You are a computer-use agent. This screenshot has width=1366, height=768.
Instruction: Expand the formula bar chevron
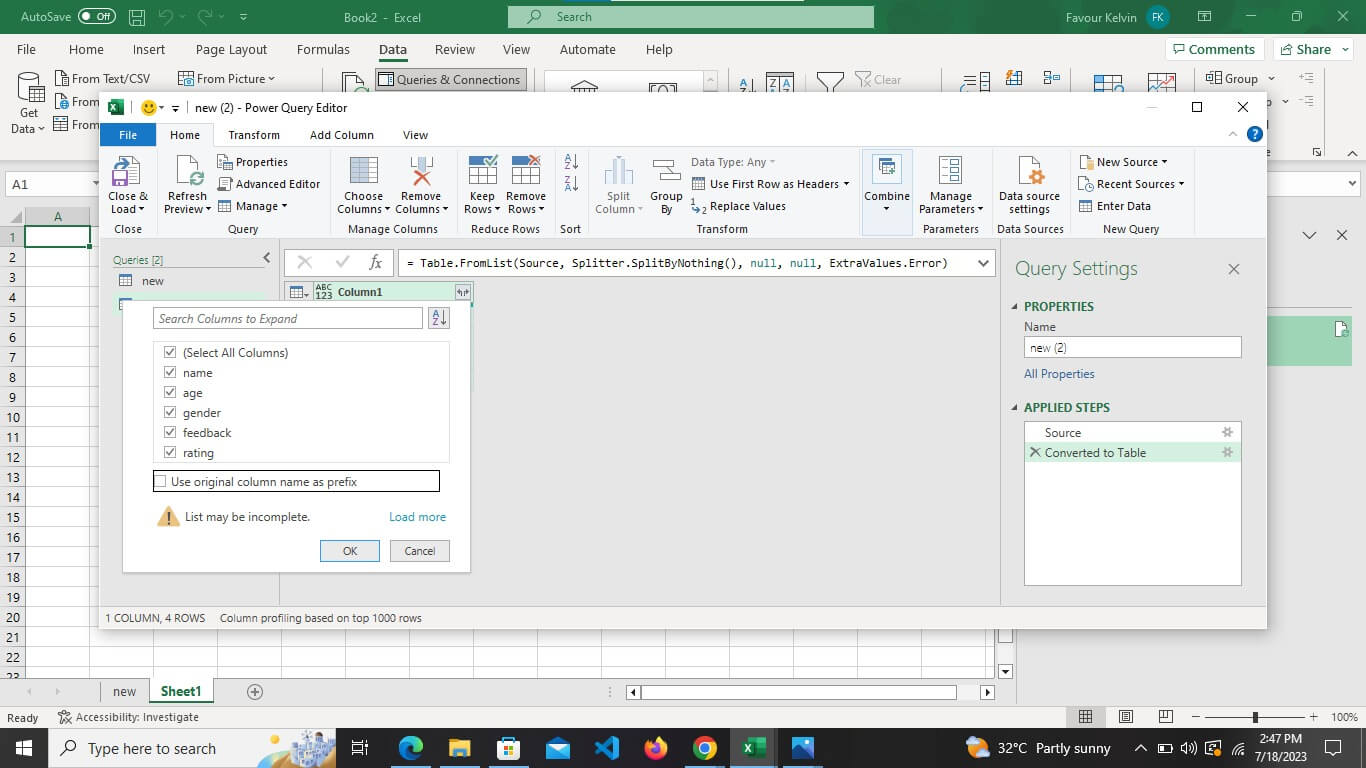pyautogui.click(x=984, y=263)
